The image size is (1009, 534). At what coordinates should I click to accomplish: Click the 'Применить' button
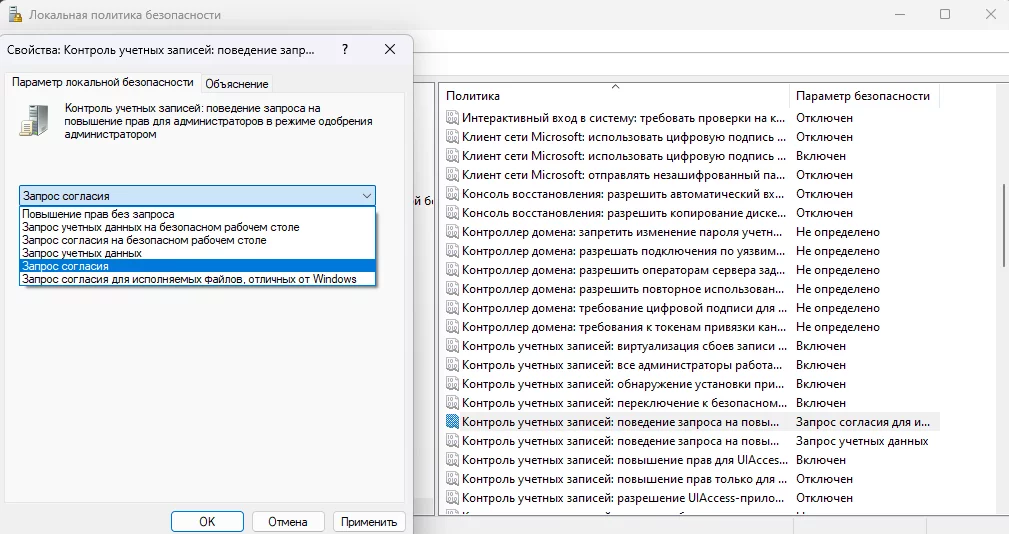point(369,521)
